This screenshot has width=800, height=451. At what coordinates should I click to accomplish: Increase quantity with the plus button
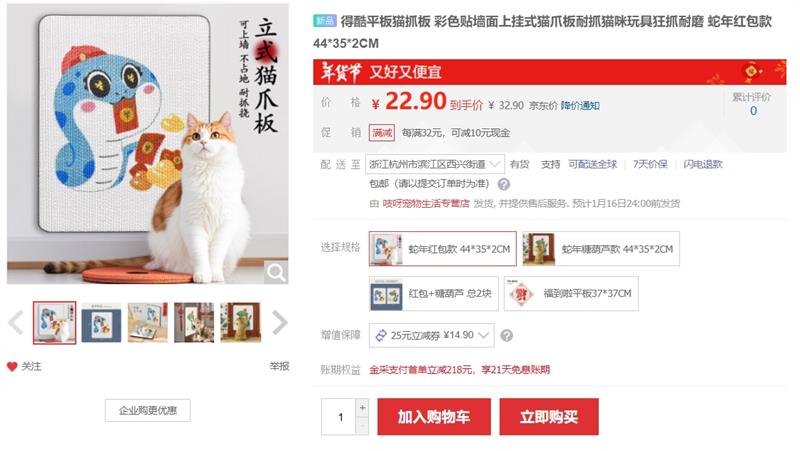pyautogui.click(x=362, y=408)
